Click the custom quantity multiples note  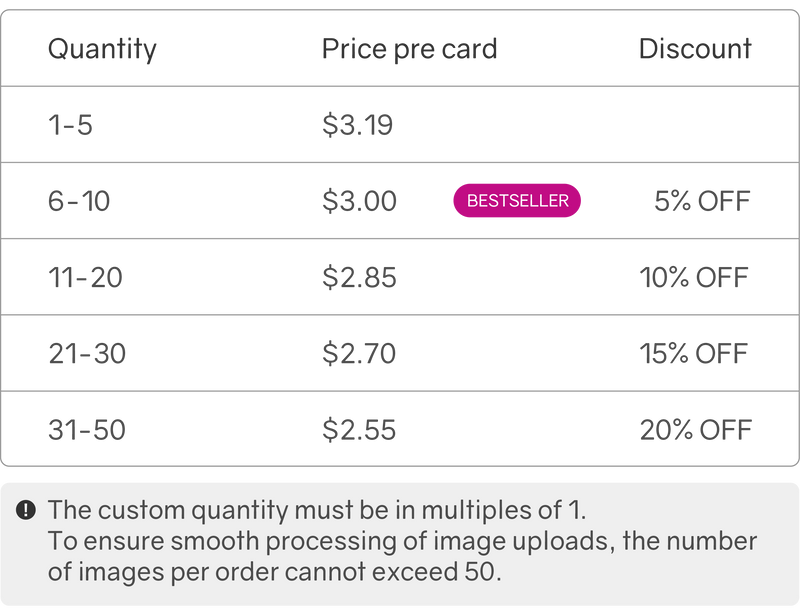[317, 510]
